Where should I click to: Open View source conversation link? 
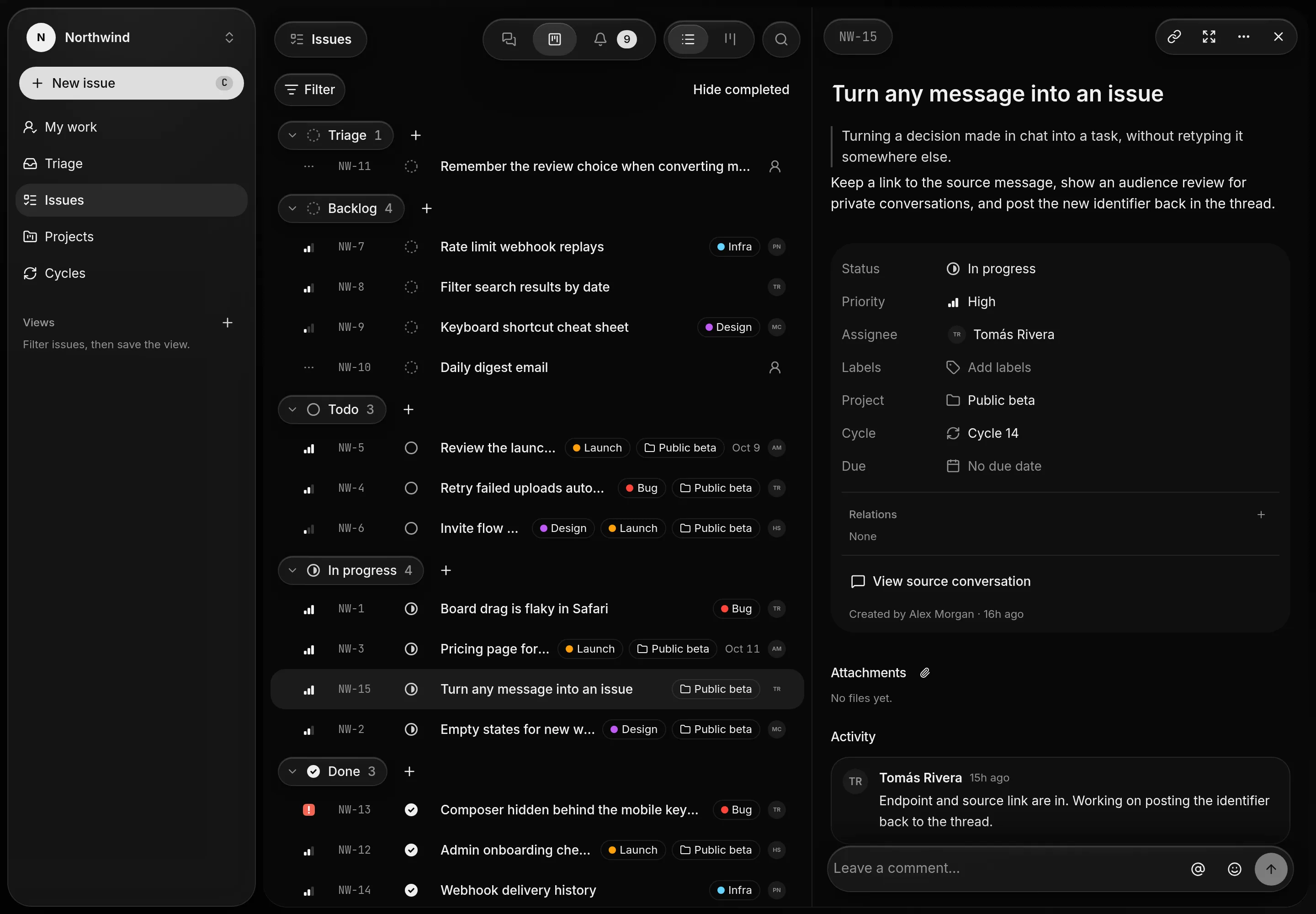click(x=940, y=581)
